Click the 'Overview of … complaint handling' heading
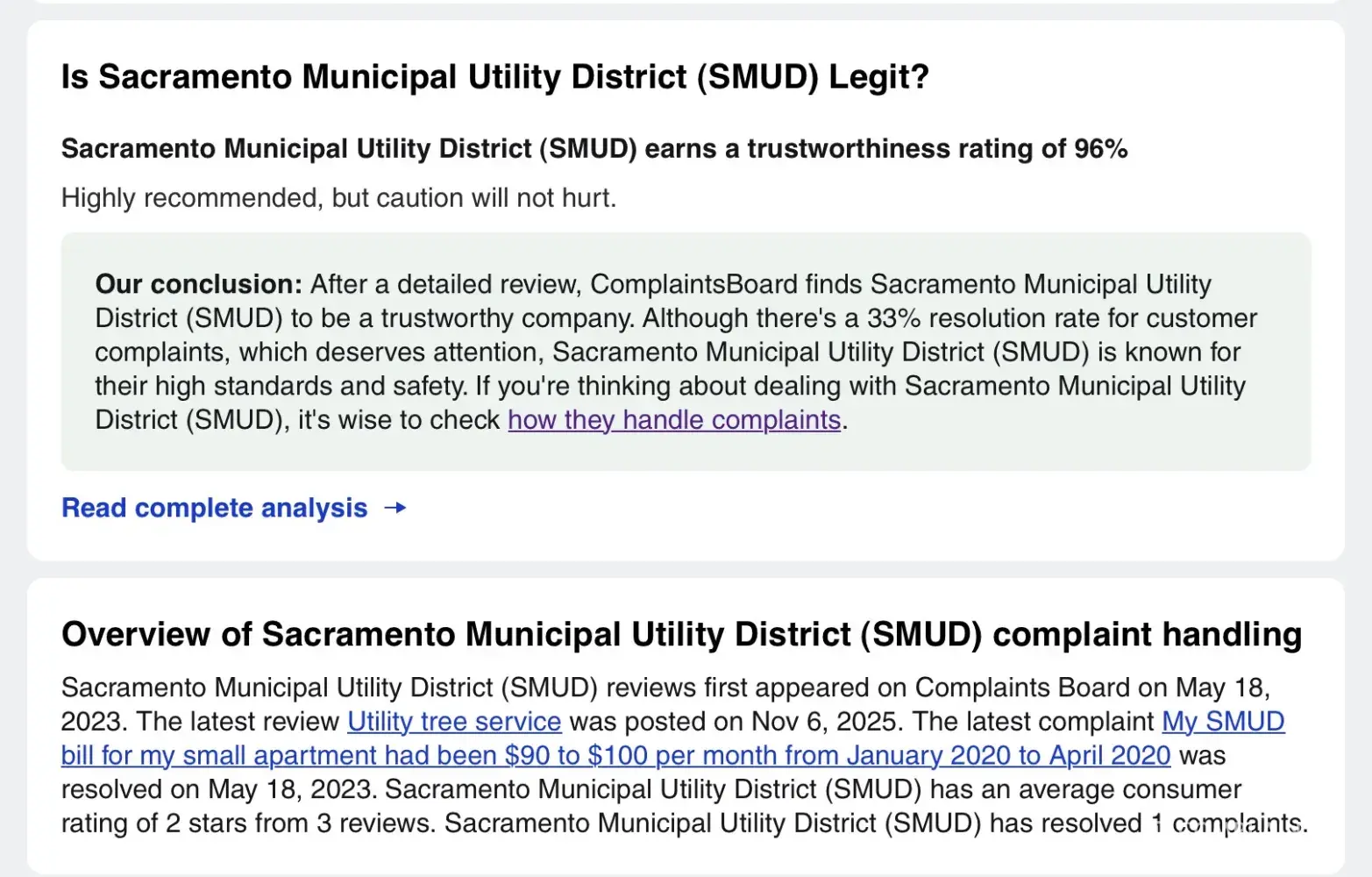This screenshot has width=1372, height=877. point(681,634)
